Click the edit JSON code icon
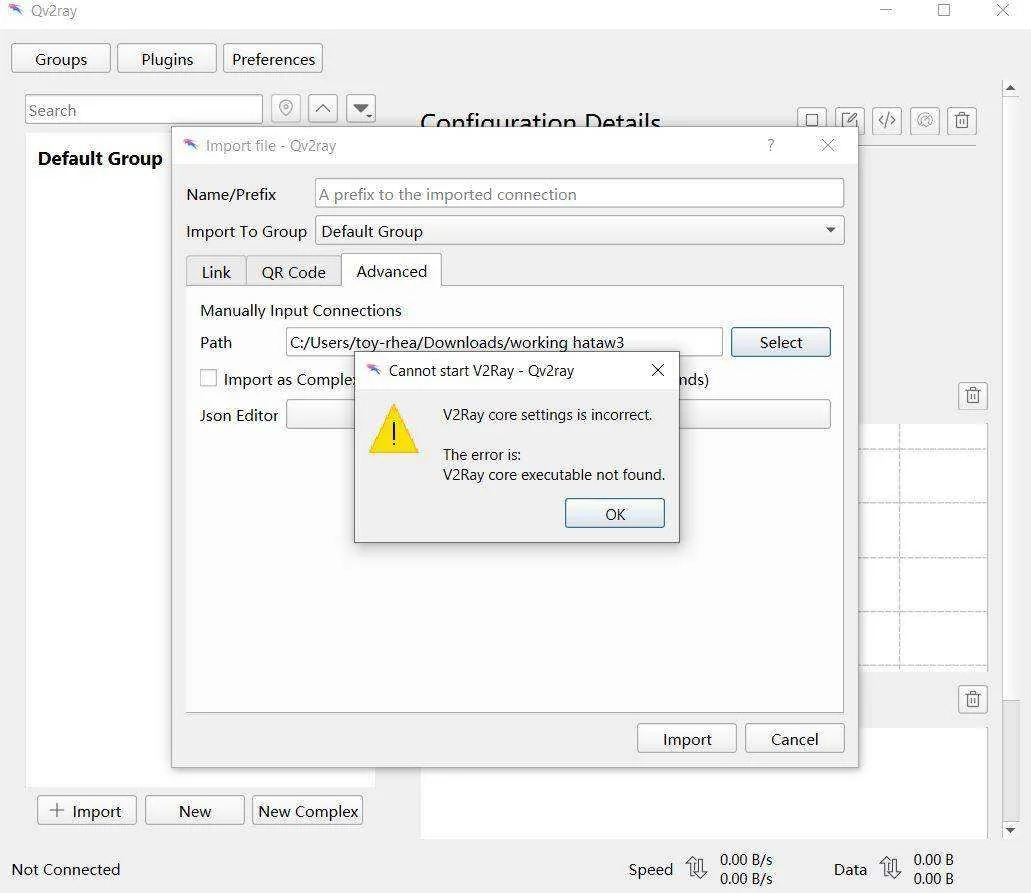Image resolution: width=1031 pixels, height=893 pixels. 887,120
